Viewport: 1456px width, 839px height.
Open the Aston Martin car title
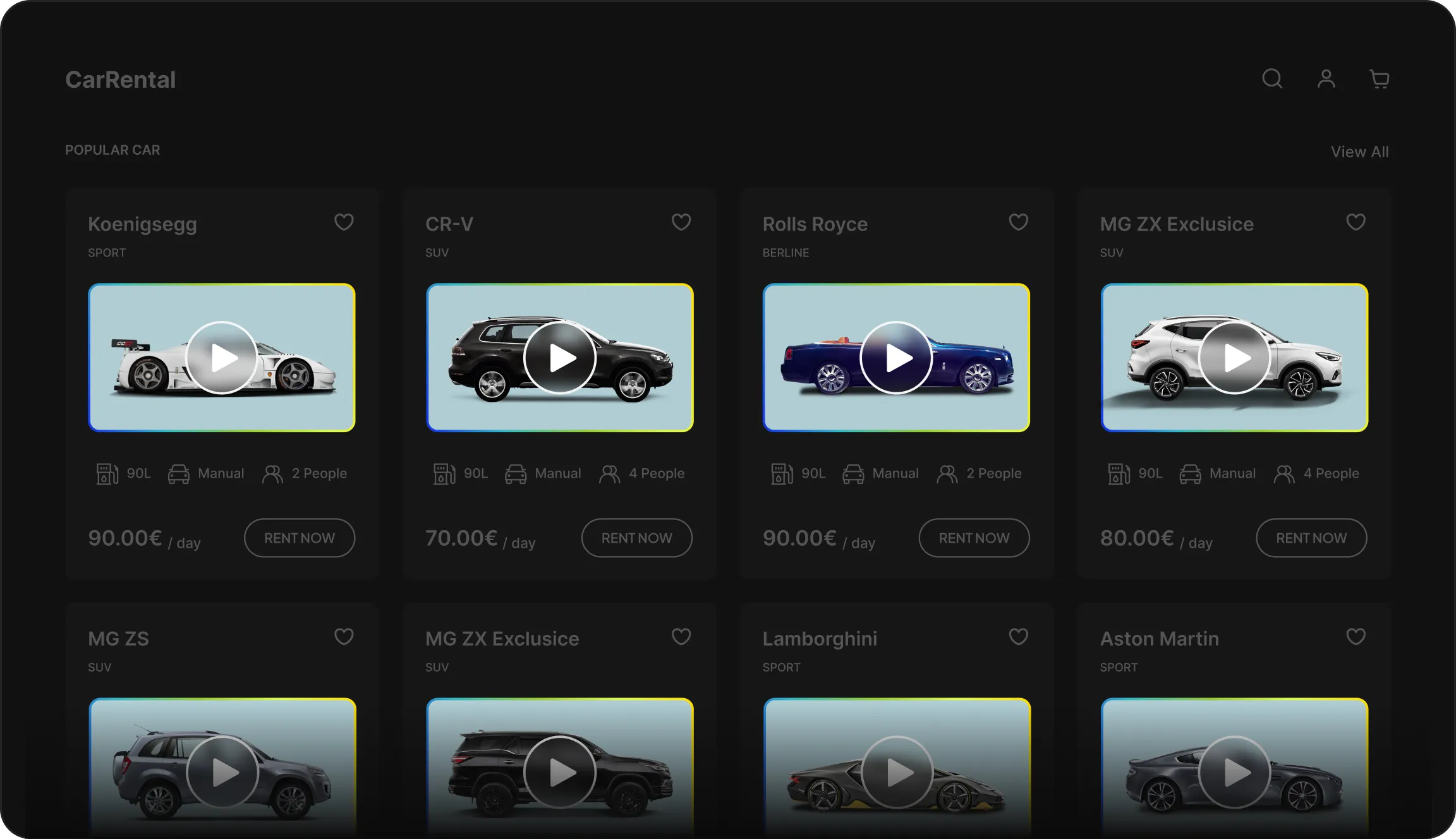click(1159, 638)
